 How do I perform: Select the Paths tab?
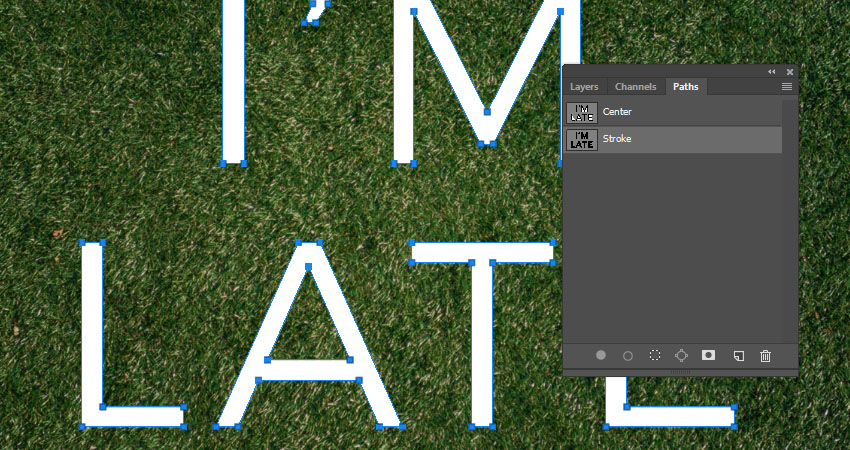coord(686,87)
